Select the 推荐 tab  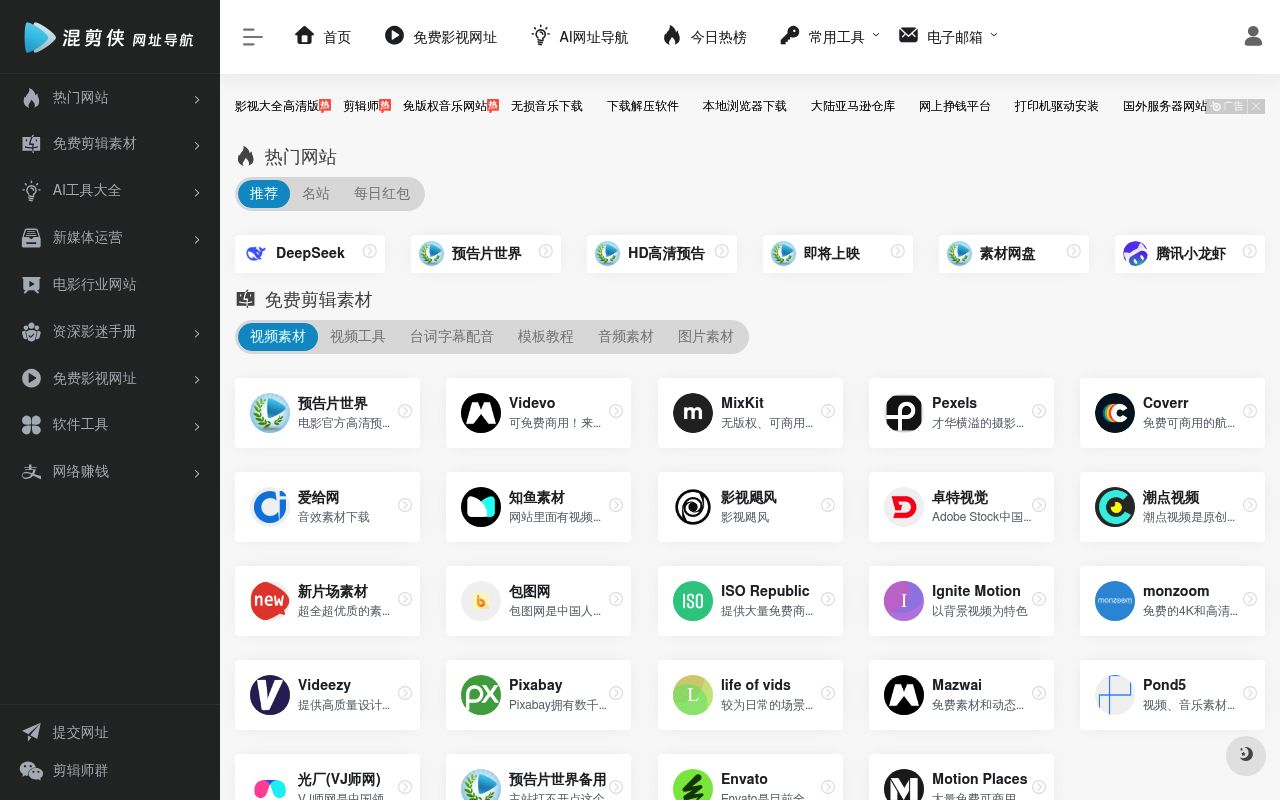[264, 194]
